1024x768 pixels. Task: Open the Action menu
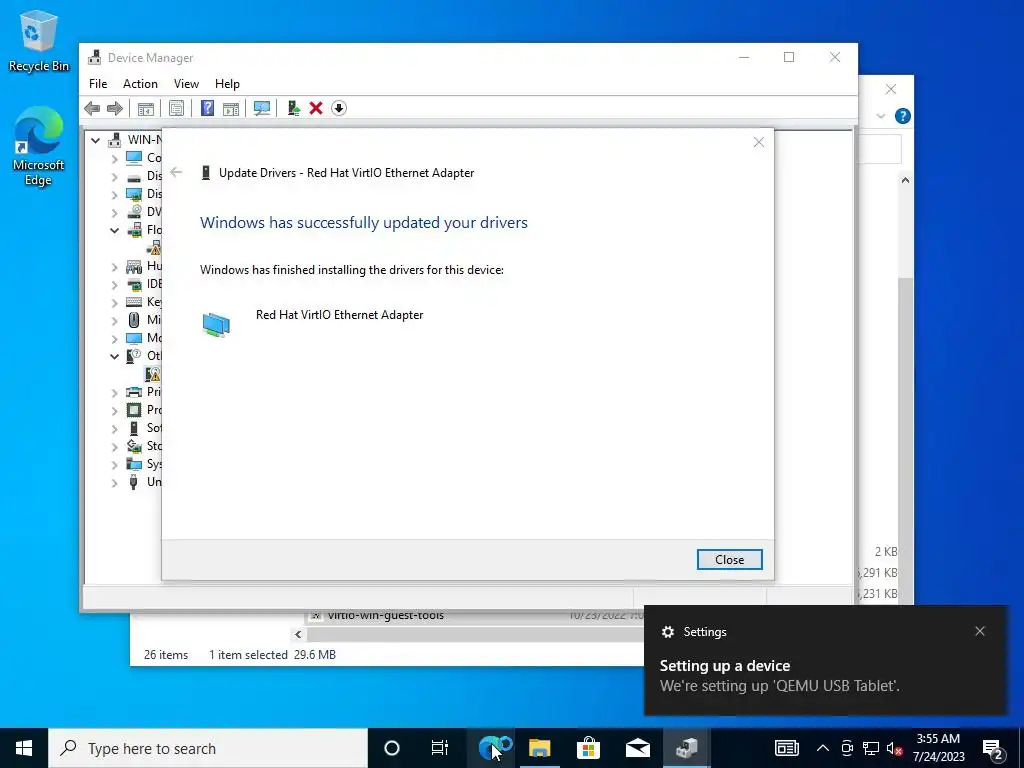click(140, 84)
